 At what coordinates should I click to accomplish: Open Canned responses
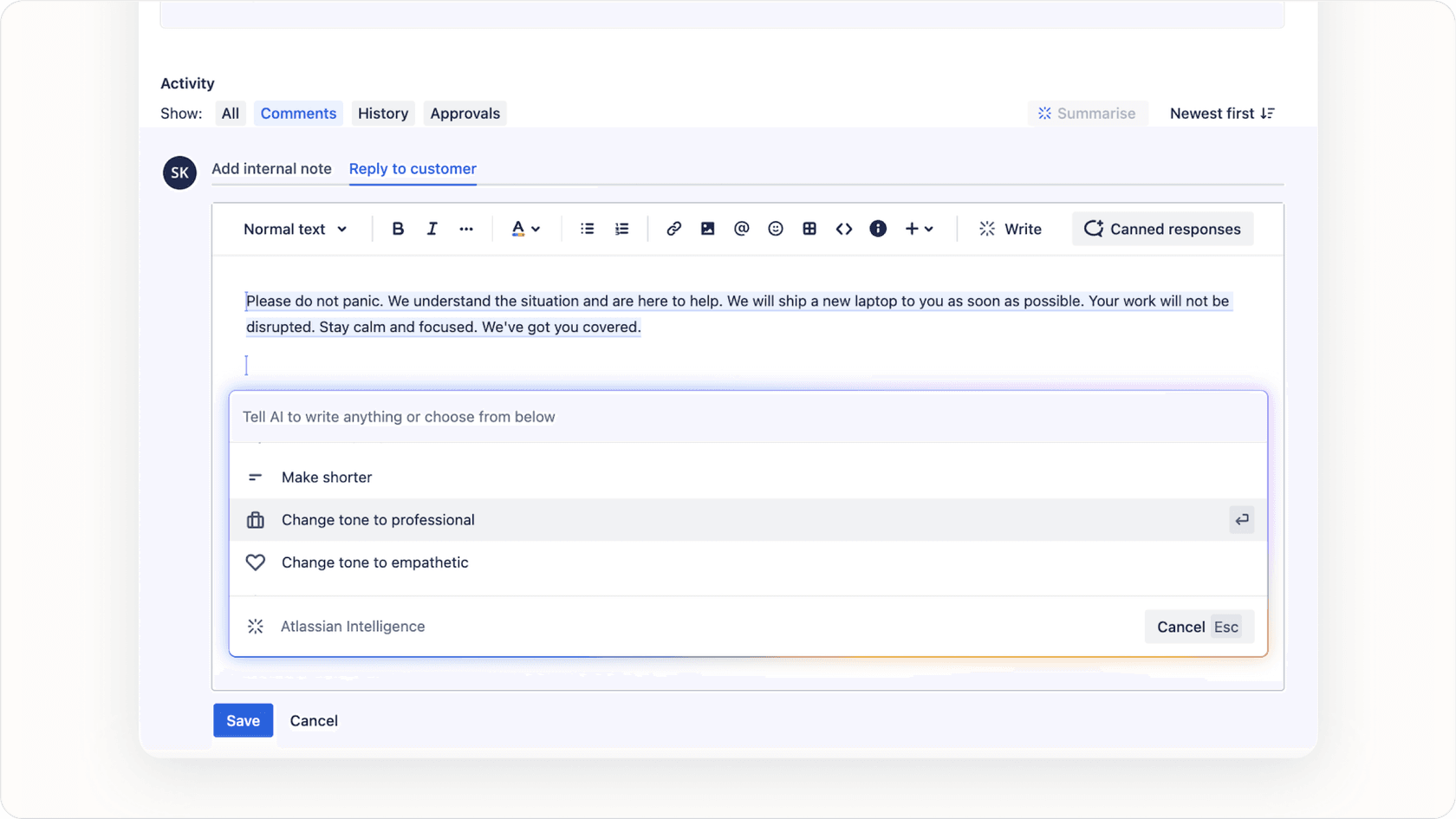coord(1162,228)
